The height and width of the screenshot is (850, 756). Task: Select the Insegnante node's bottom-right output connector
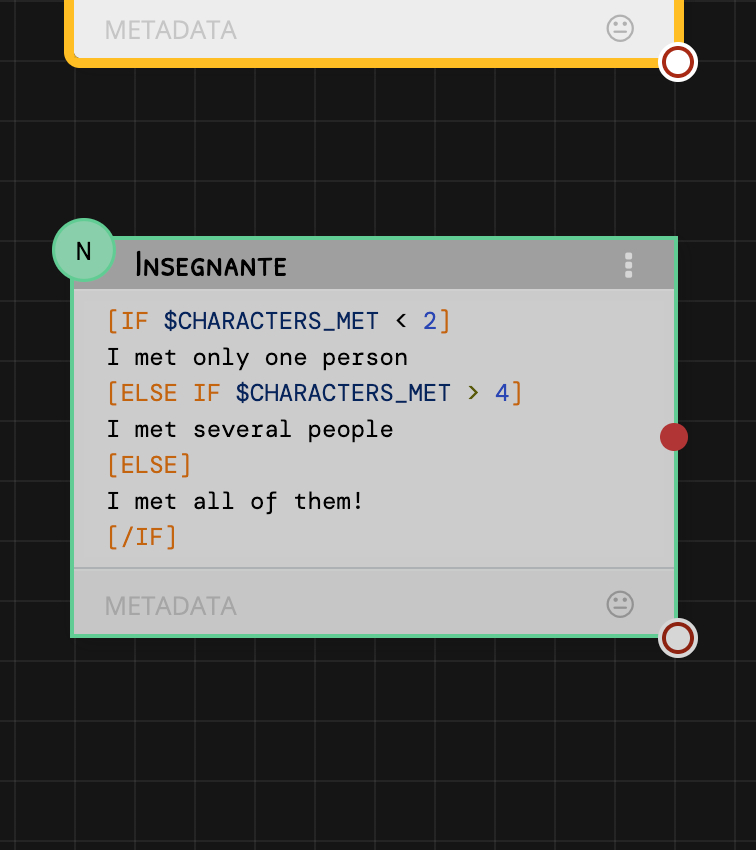click(678, 638)
